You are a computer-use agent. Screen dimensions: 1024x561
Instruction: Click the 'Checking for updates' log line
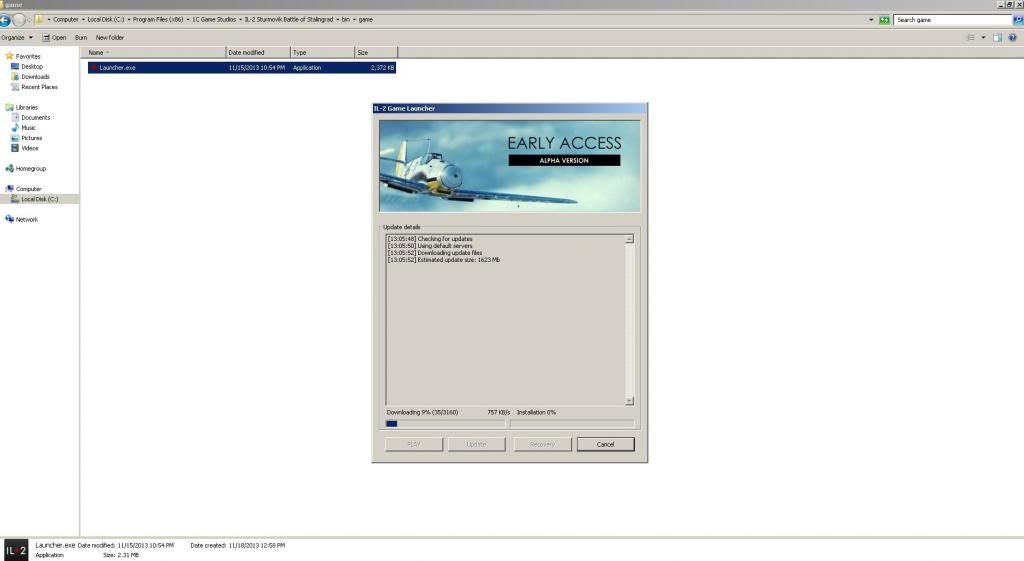430,239
